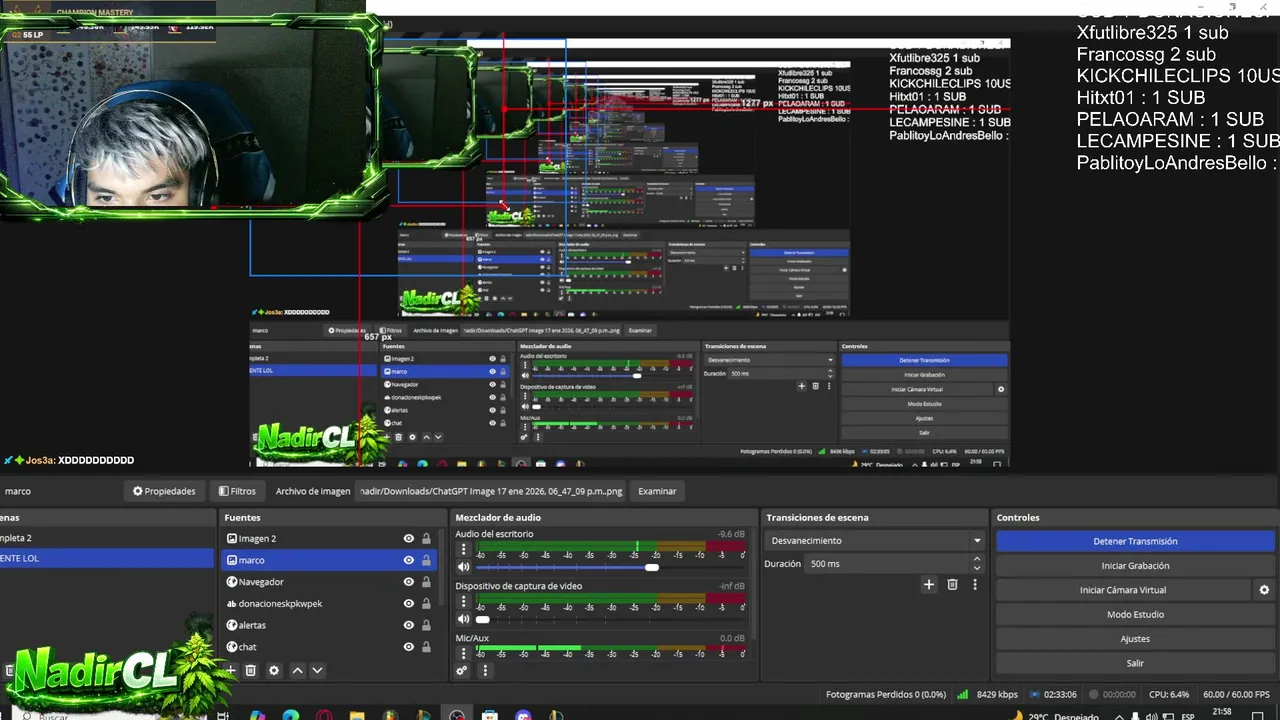Select the chat source row
1280x720 pixels.
328,647
